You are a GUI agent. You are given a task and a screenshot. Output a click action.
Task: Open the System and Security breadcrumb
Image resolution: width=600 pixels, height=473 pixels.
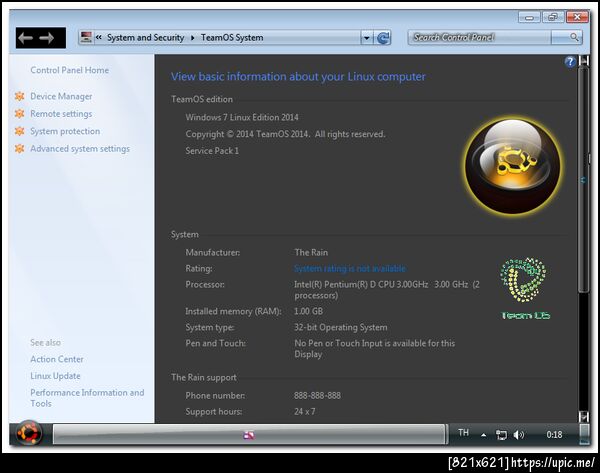145,38
